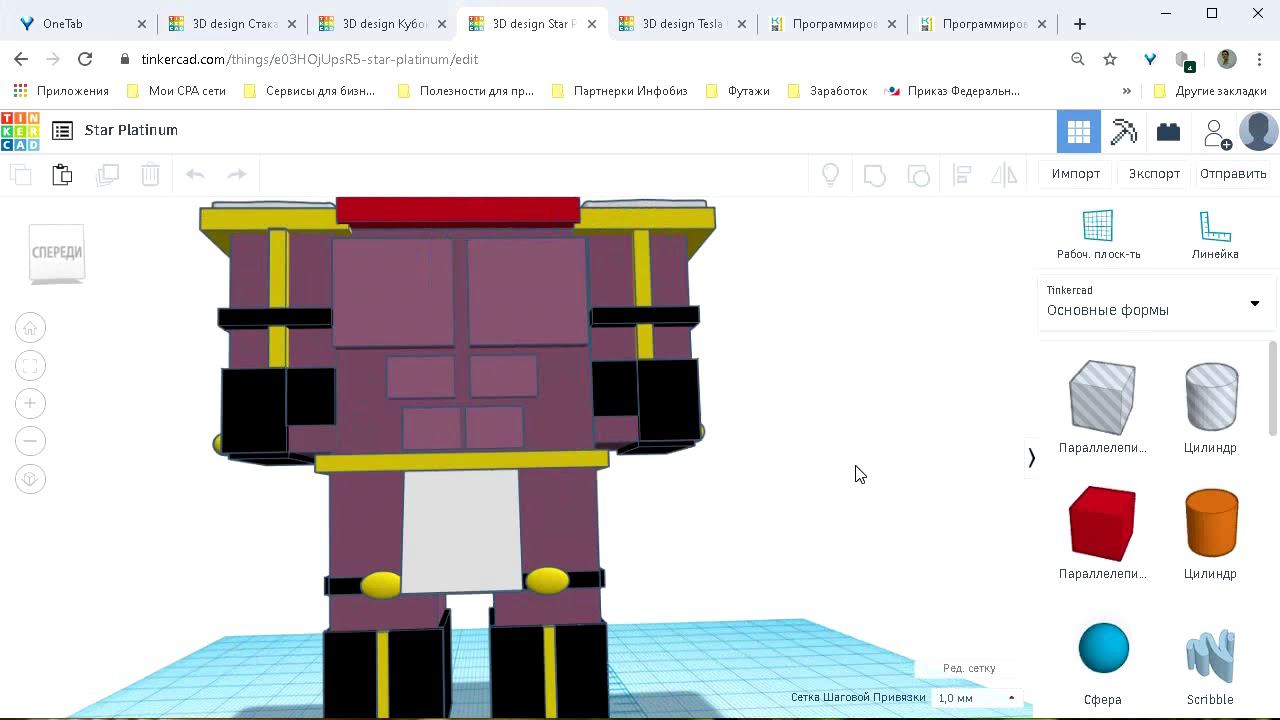Click the Tinkercad logo
The image size is (1280, 720).
point(20,131)
